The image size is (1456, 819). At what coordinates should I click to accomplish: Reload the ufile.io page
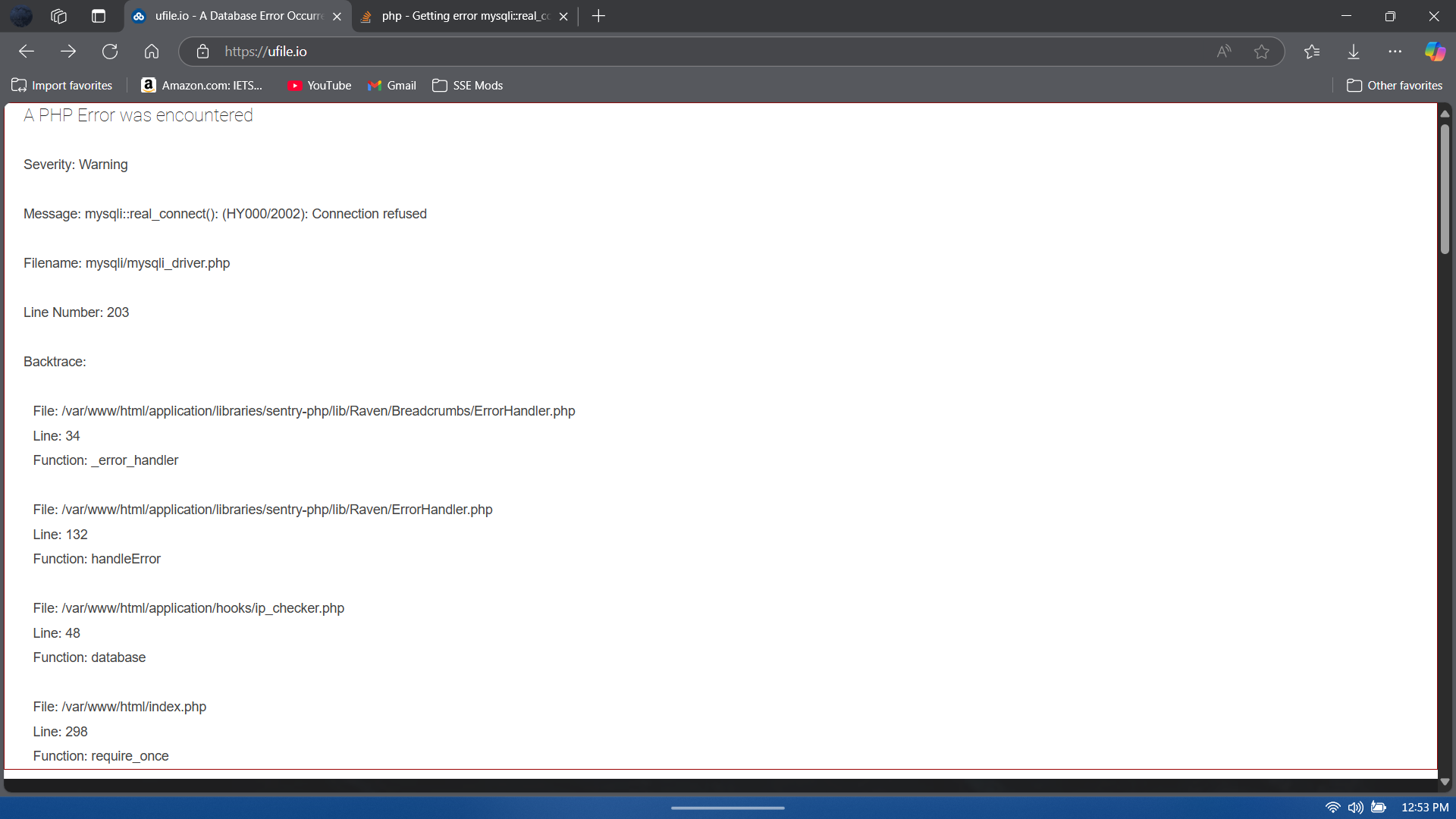click(x=110, y=52)
